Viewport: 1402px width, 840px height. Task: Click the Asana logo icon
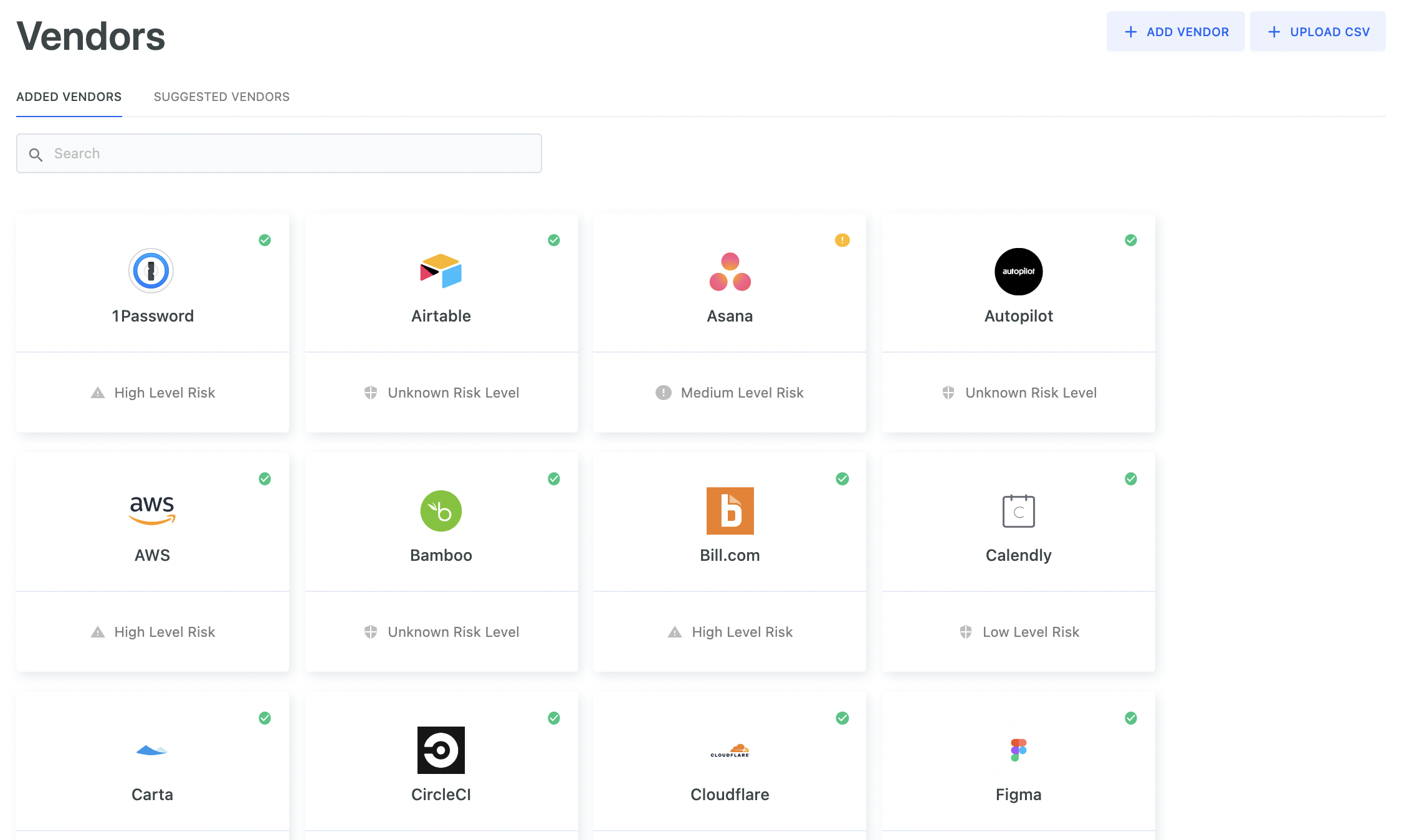[x=730, y=272]
